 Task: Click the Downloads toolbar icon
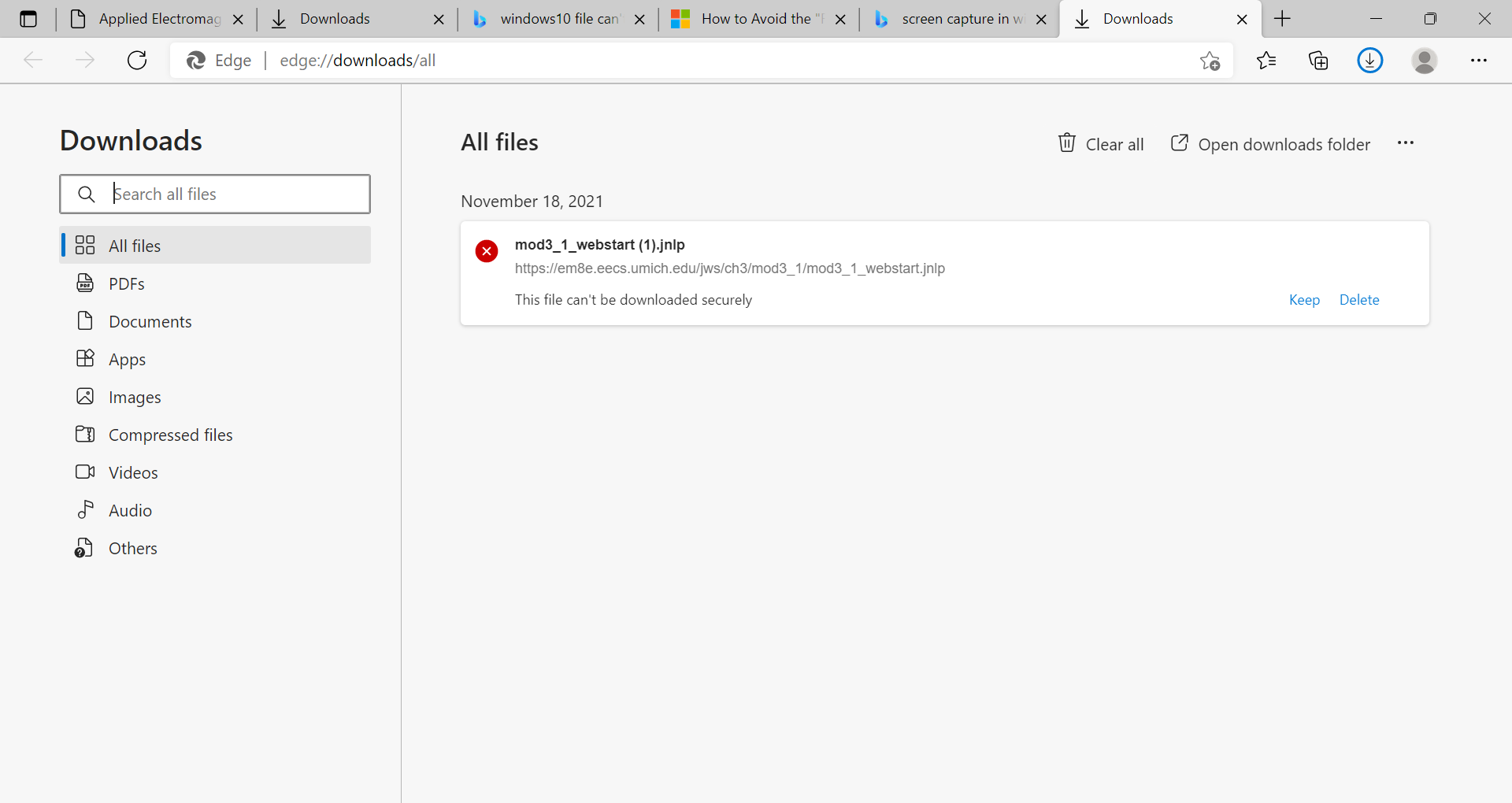coord(1370,61)
